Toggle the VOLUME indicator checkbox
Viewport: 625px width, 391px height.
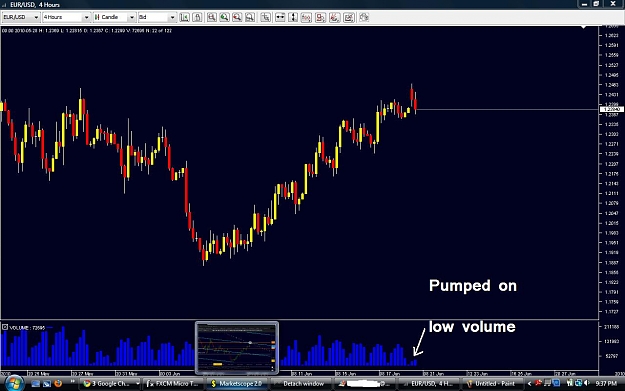pyautogui.click(x=5, y=327)
